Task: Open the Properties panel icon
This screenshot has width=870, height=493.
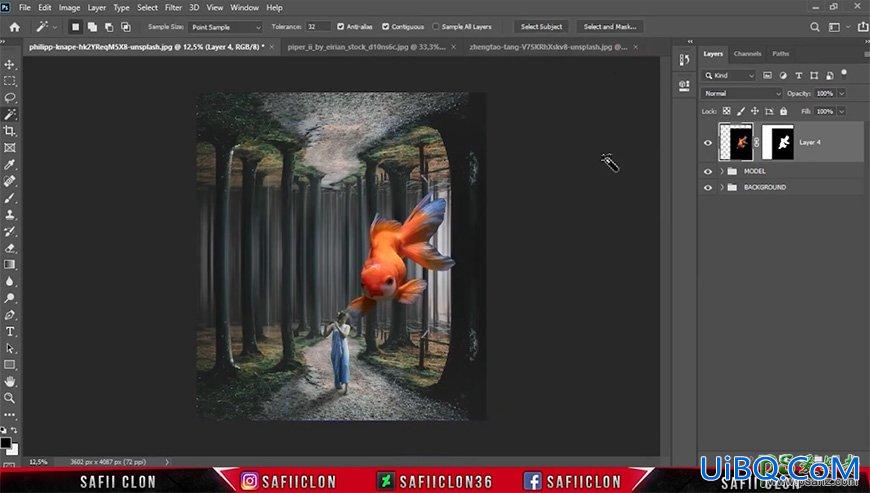Action: point(684,85)
